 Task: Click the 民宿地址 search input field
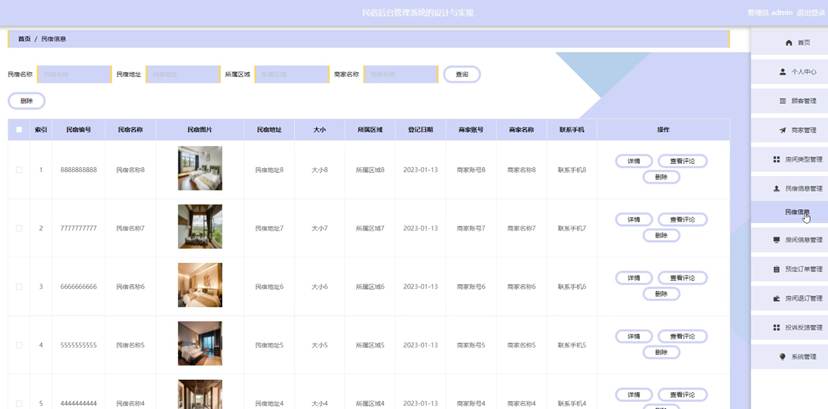click(183, 74)
